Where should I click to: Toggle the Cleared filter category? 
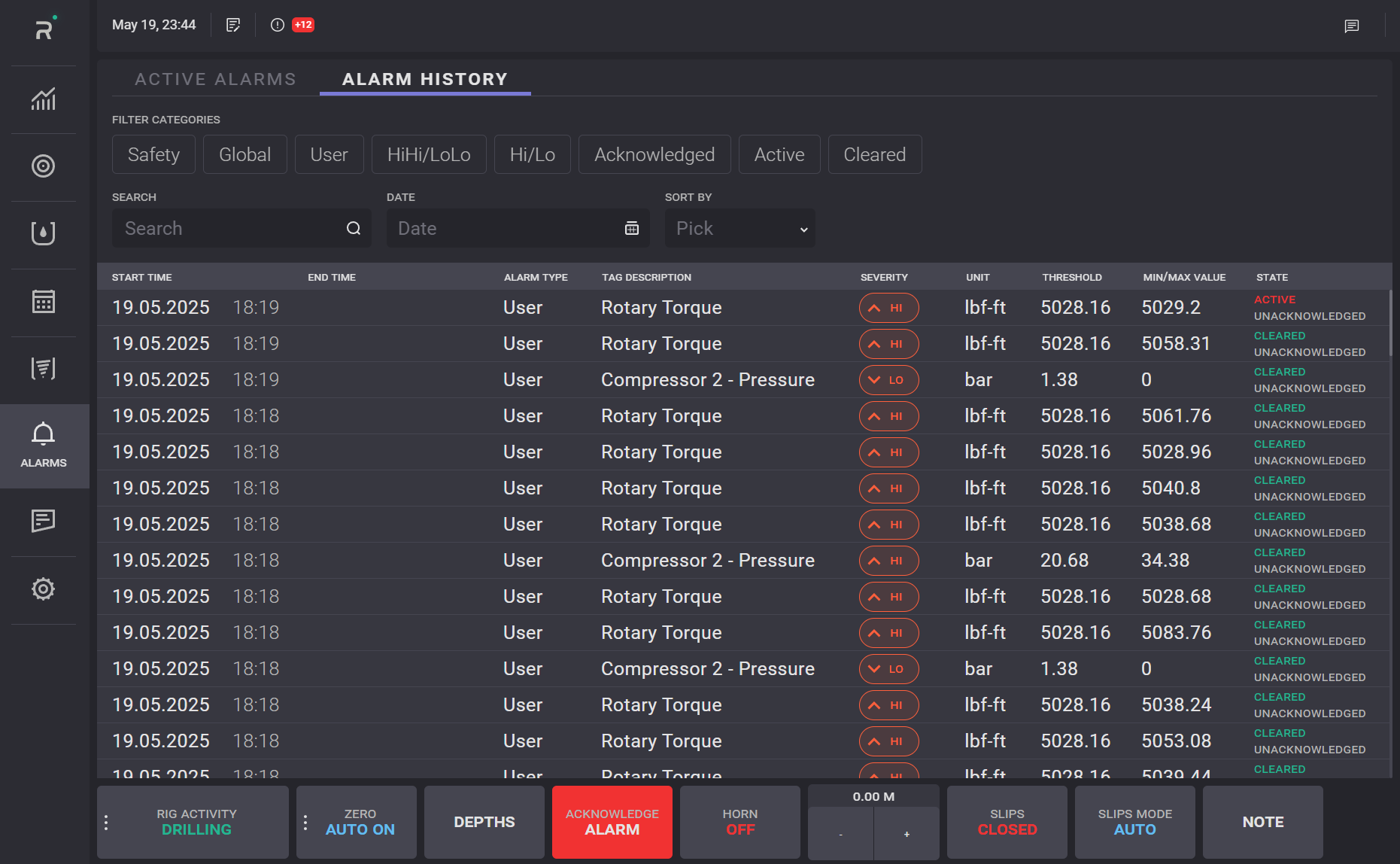874,155
